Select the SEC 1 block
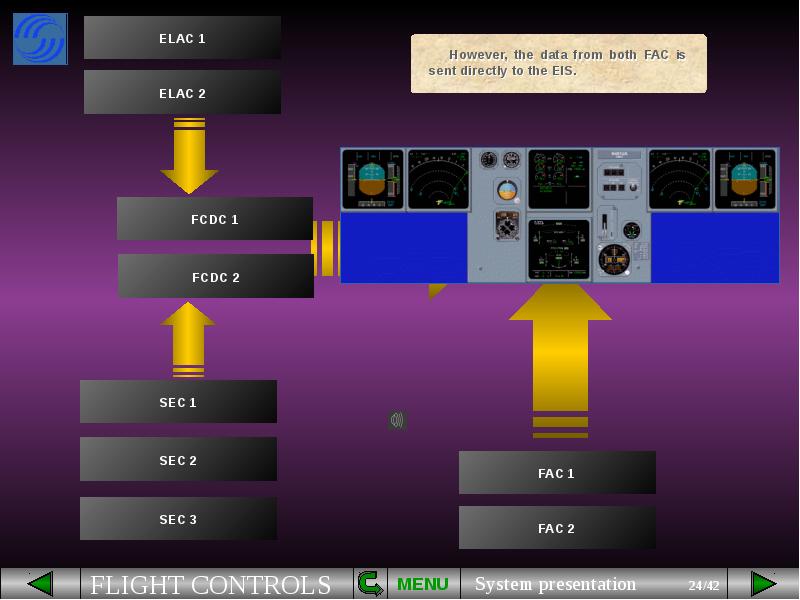 (178, 402)
